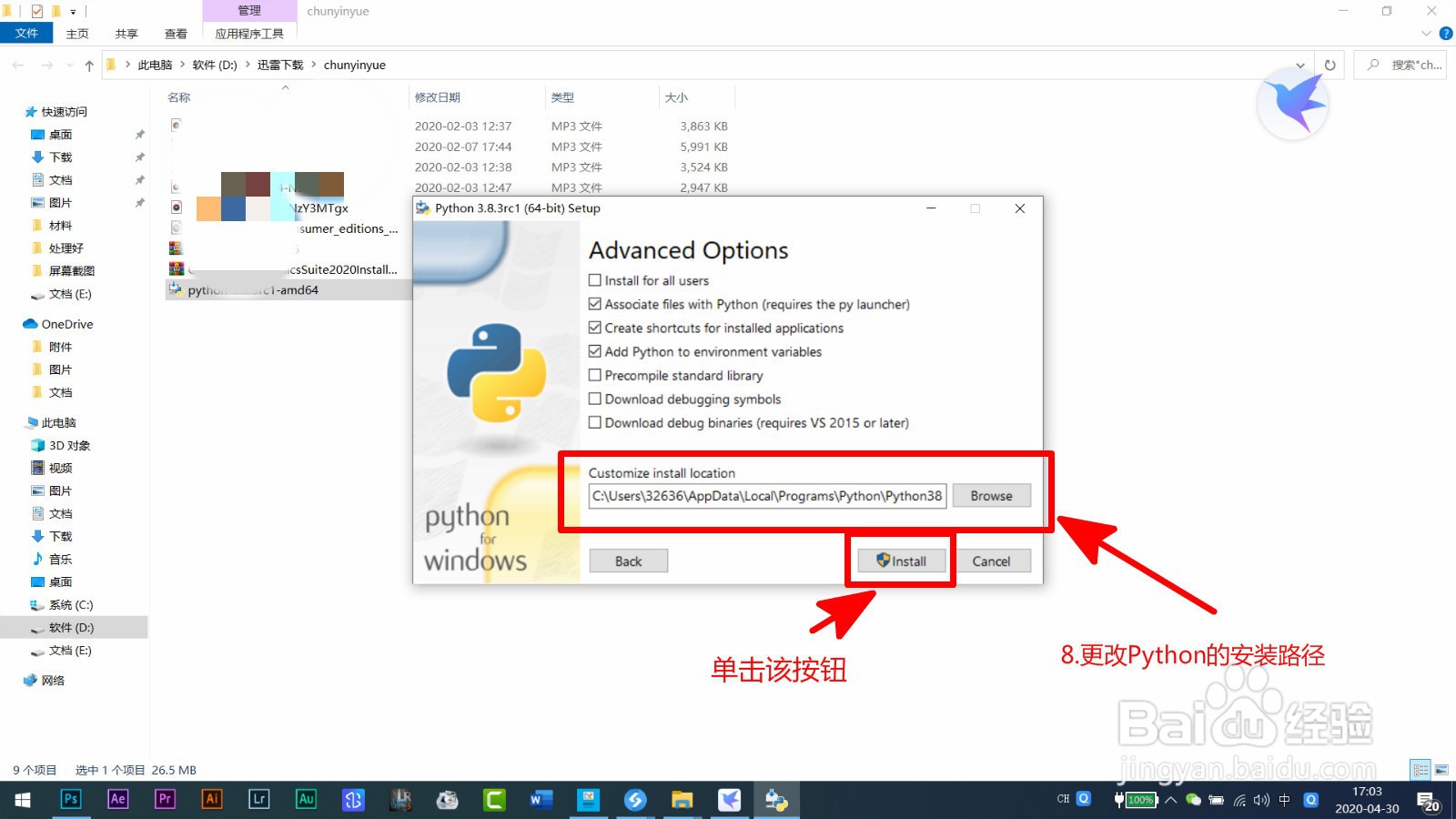Select 系统 (C:) in navigation pane
The width and height of the screenshot is (1456, 819).
click(71, 605)
